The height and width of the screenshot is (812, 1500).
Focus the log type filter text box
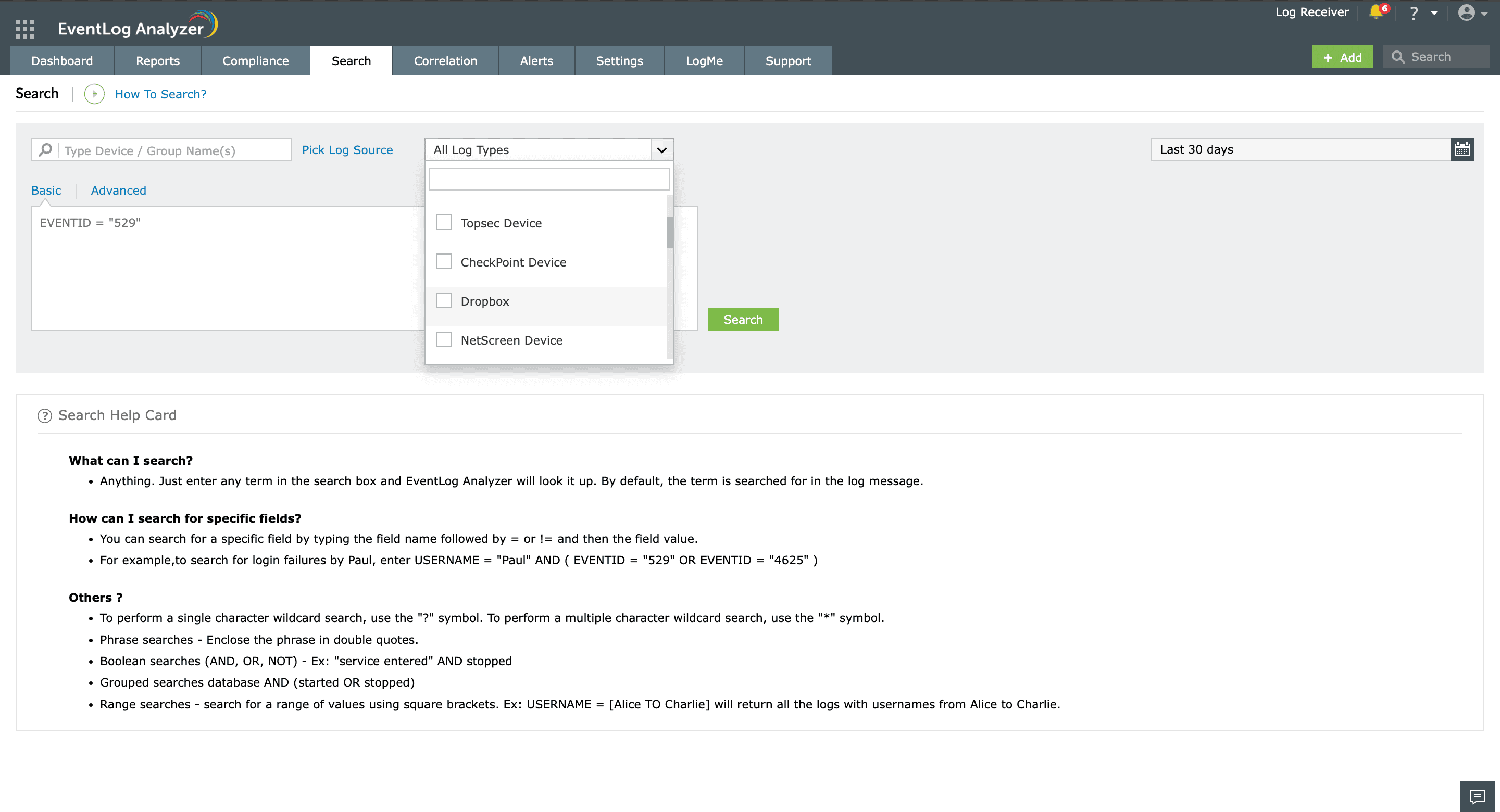tap(548, 179)
